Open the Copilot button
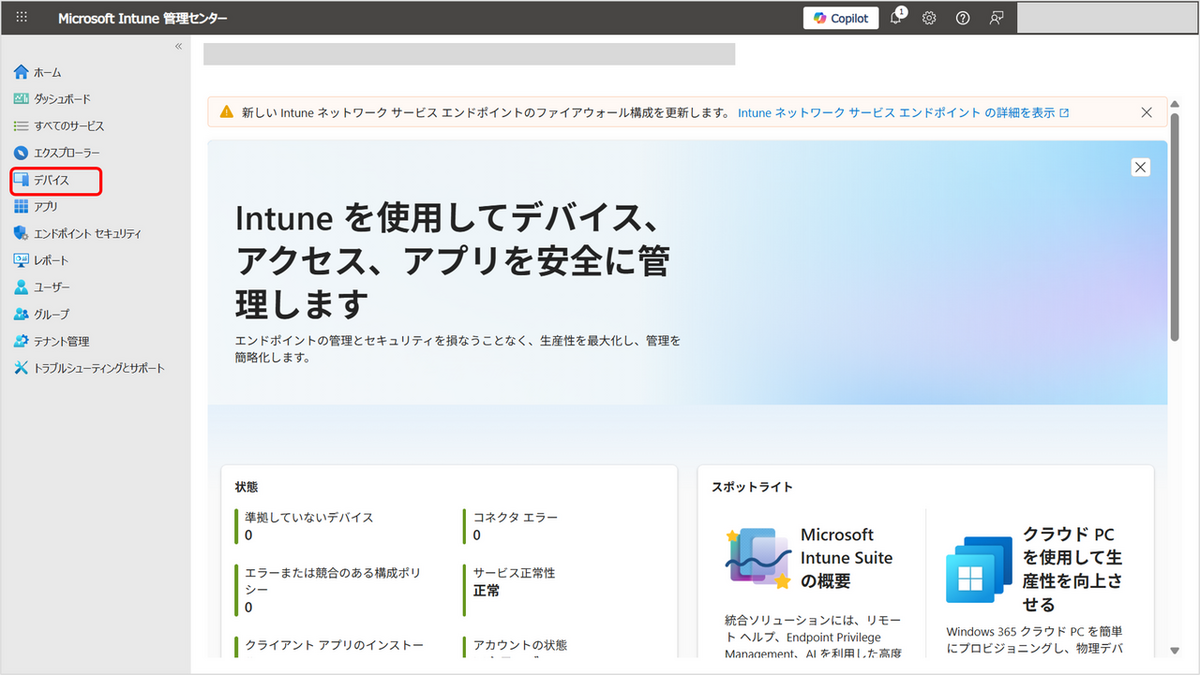The image size is (1200, 675). [x=840, y=18]
